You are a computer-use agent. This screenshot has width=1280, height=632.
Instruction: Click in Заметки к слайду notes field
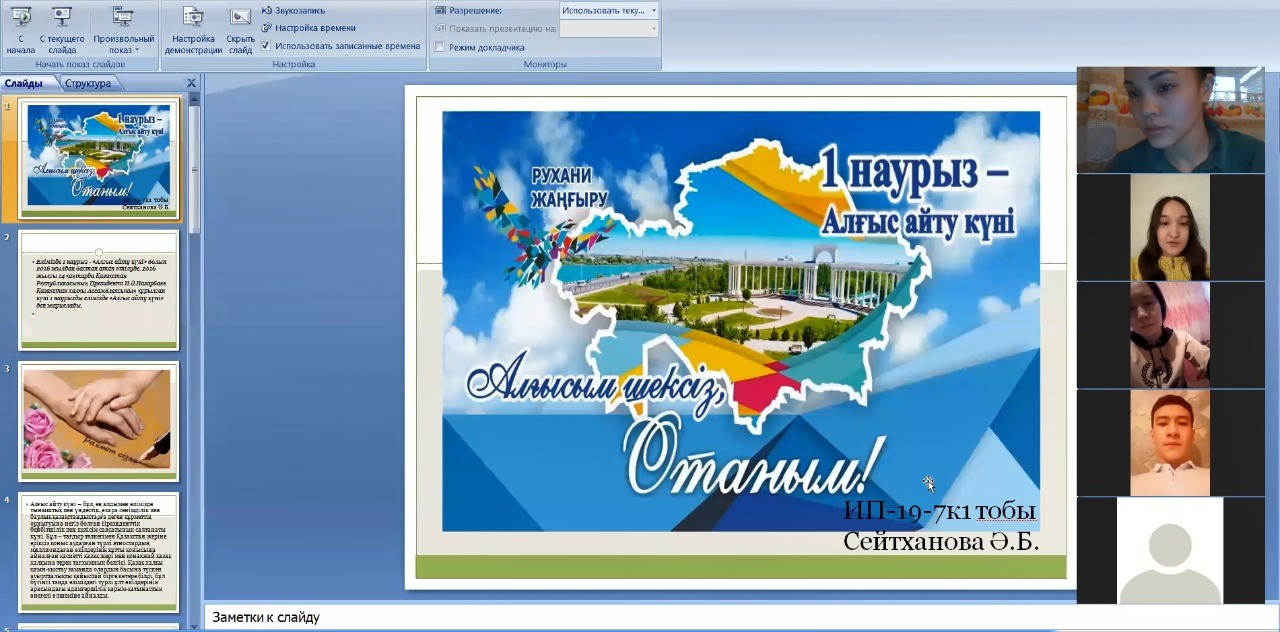coord(640,617)
